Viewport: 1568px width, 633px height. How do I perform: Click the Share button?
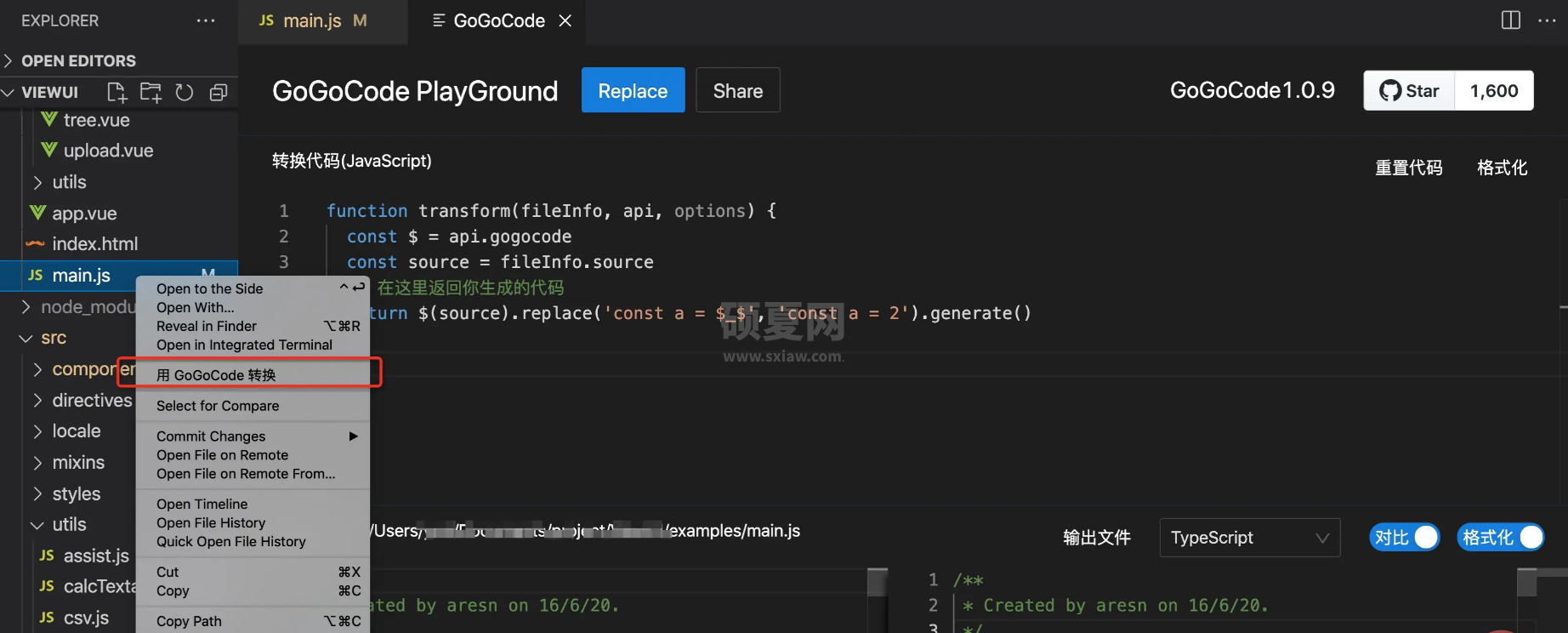point(738,90)
